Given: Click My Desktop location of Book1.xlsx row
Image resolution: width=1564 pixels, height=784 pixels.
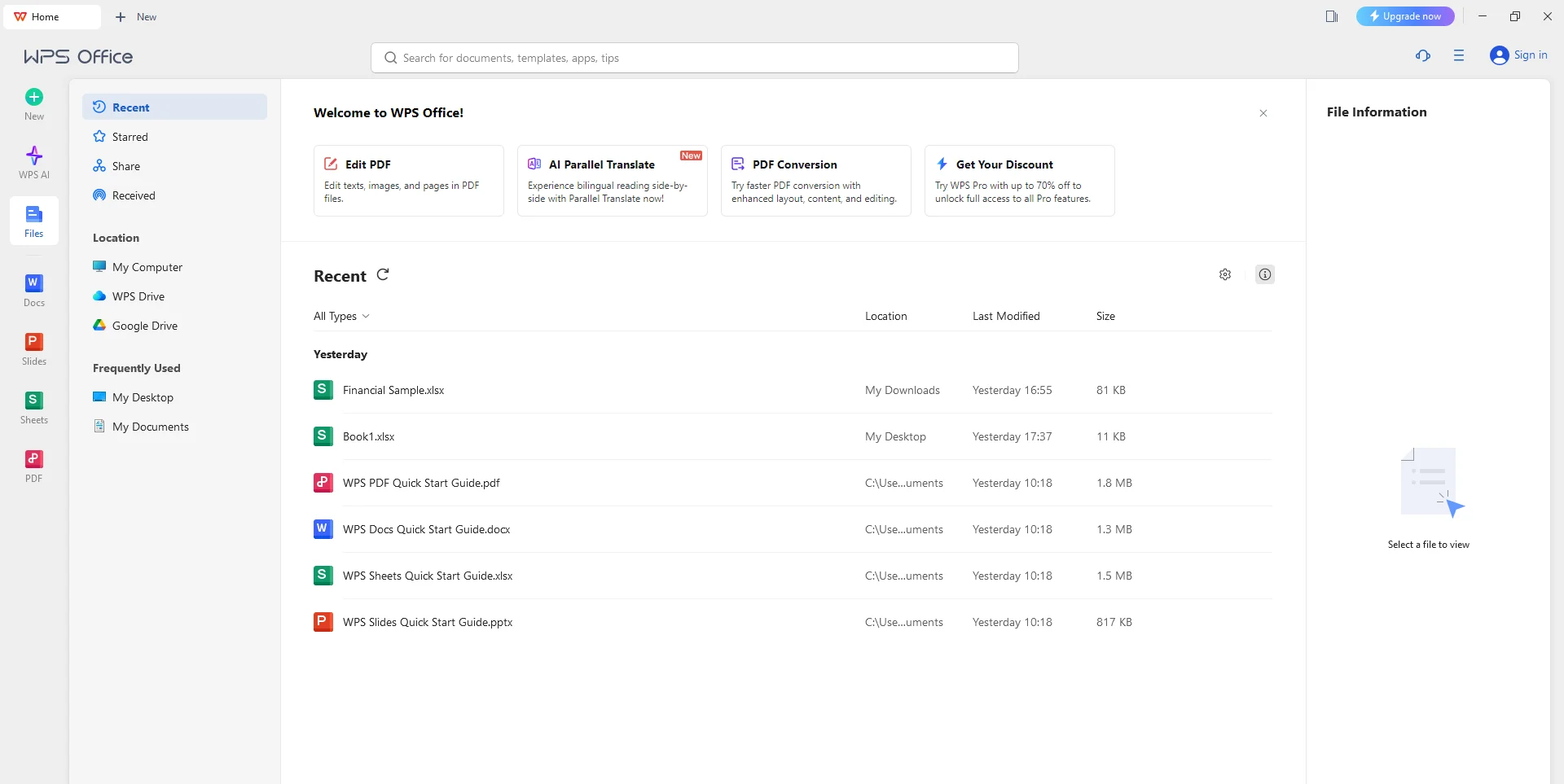Looking at the screenshot, I should pyautogui.click(x=895, y=436).
